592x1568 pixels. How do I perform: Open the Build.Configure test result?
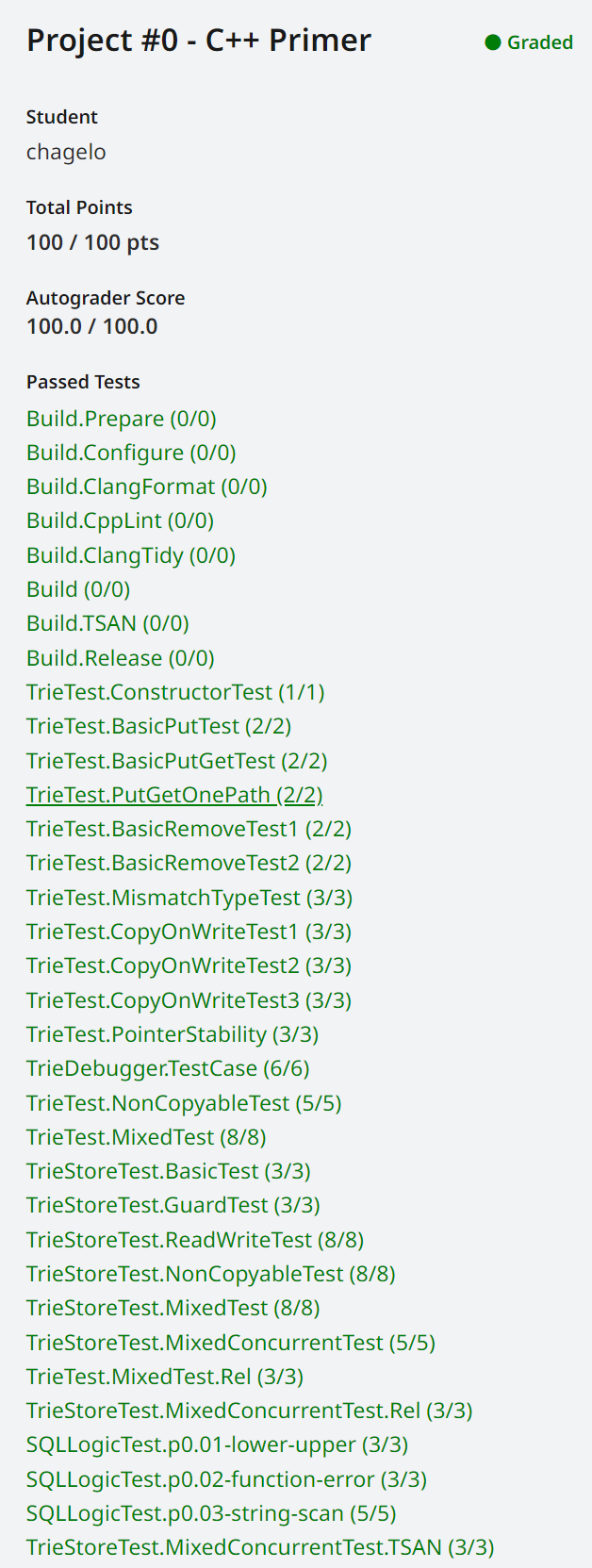coord(131,453)
